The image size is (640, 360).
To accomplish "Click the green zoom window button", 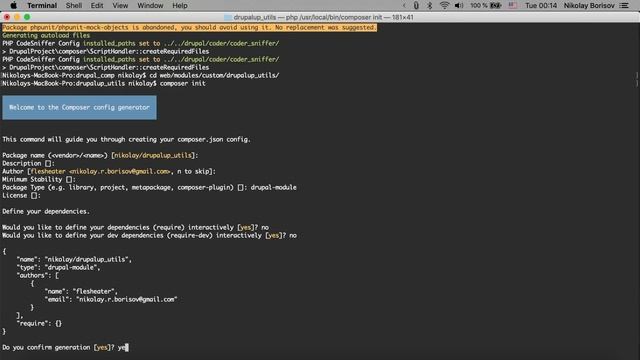I will click(x=27, y=17).
